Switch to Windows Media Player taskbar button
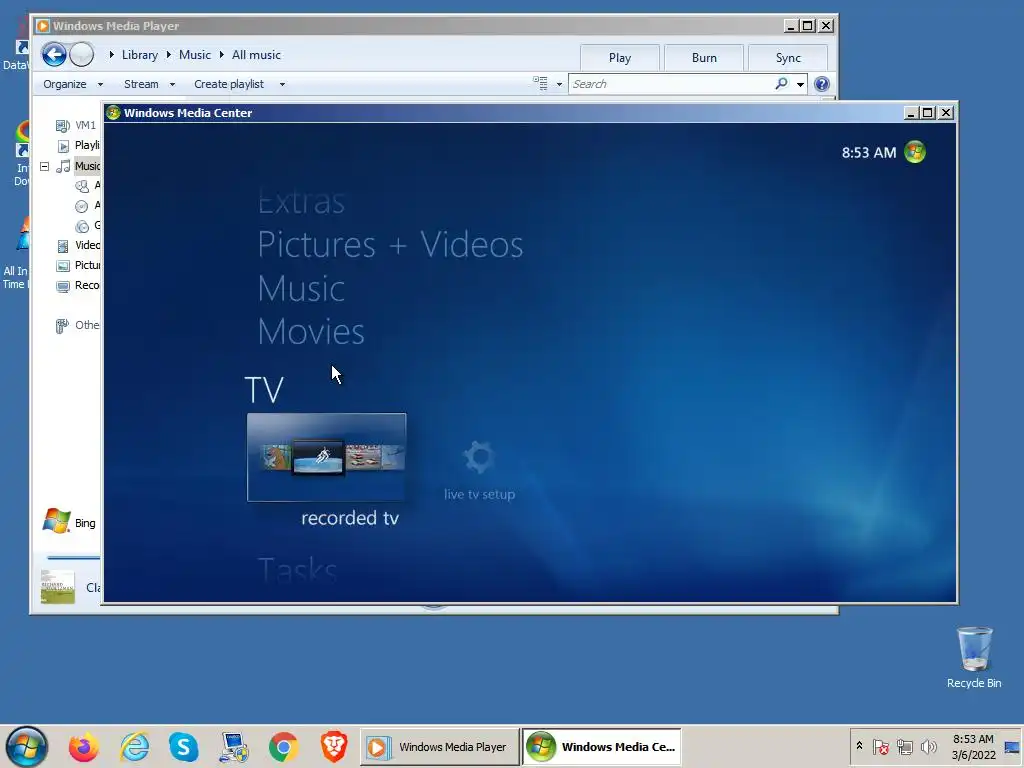This screenshot has height=768, width=1024. 440,746
